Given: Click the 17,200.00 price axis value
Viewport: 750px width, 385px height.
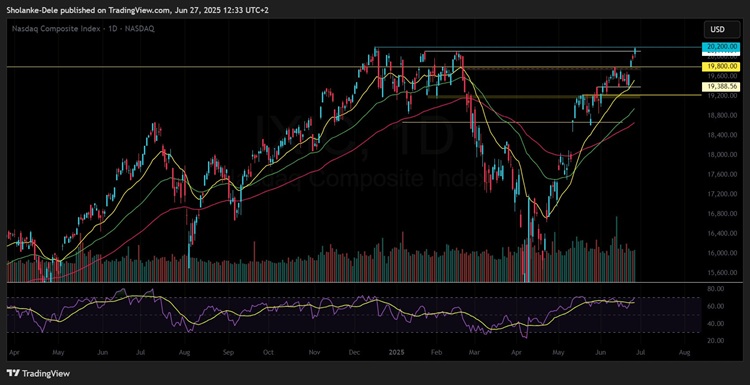Looking at the screenshot, I should point(723,194).
